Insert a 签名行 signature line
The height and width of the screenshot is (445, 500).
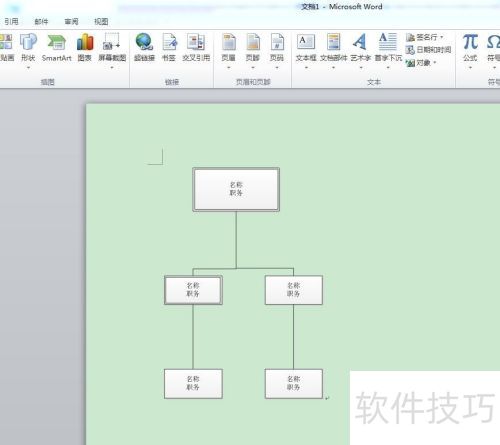tap(424, 37)
